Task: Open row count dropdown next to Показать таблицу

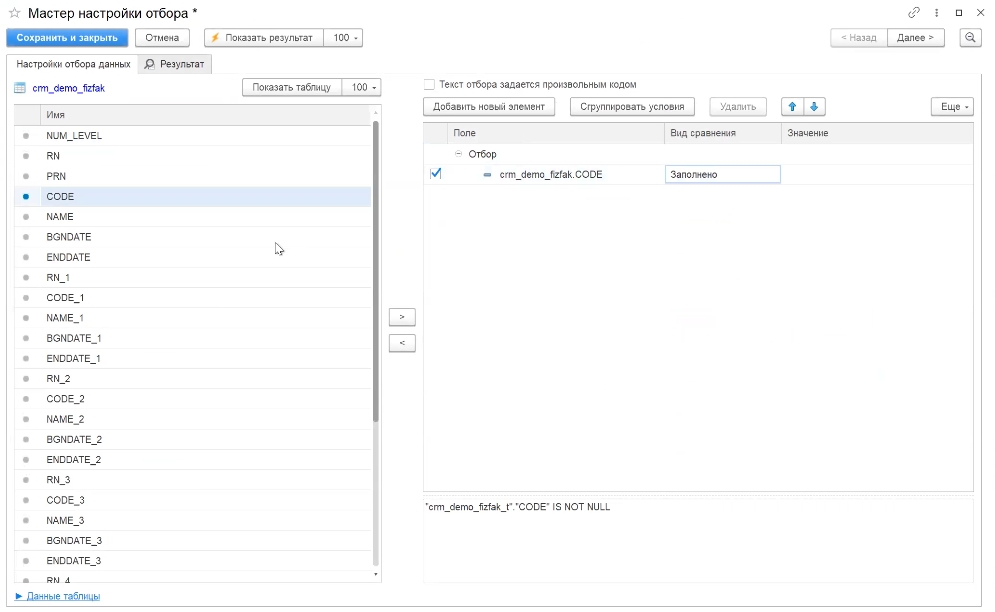Action: [361, 88]
